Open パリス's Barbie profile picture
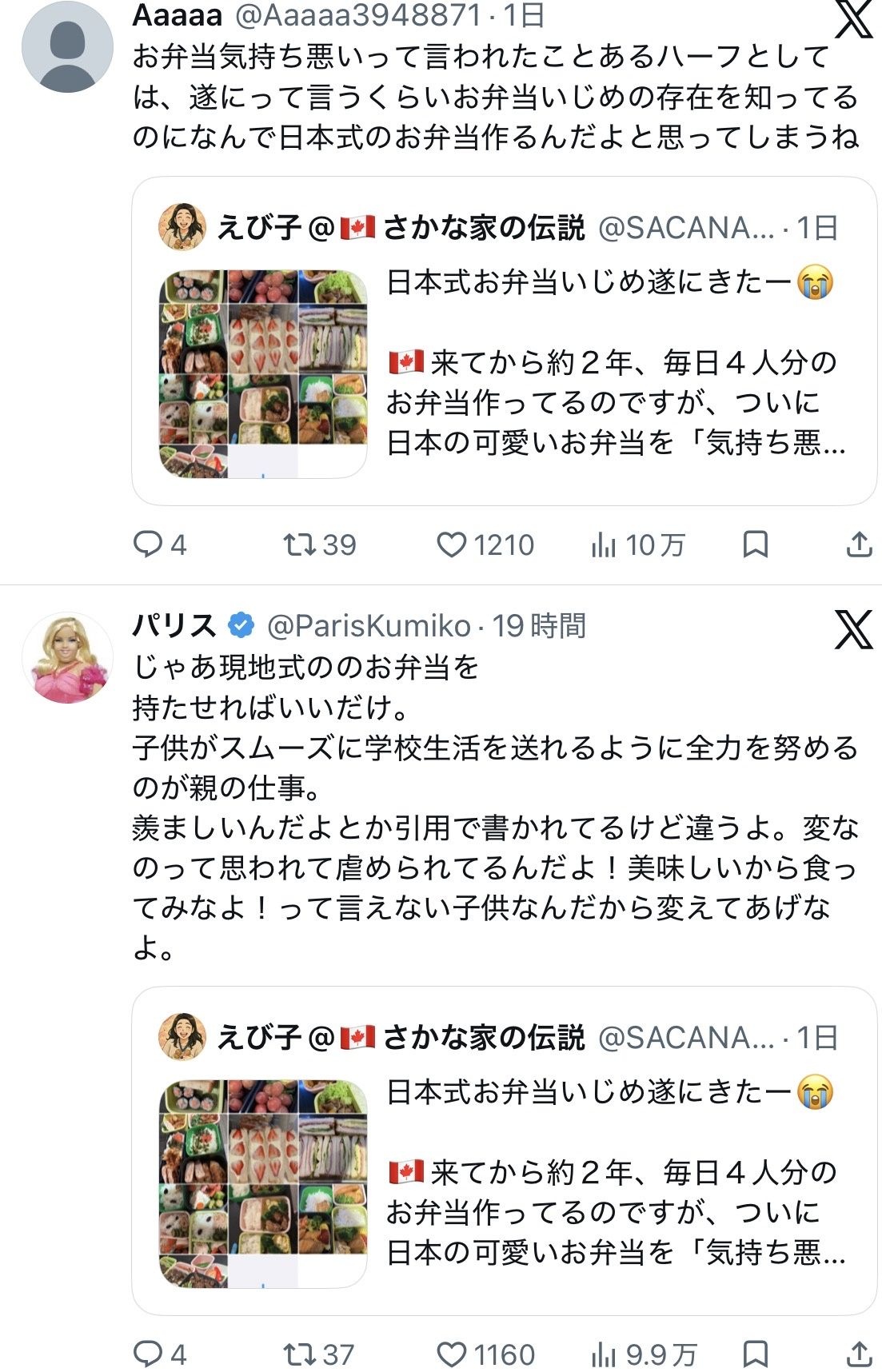The height and width of the screenshot is (1372, 882). 67,659
